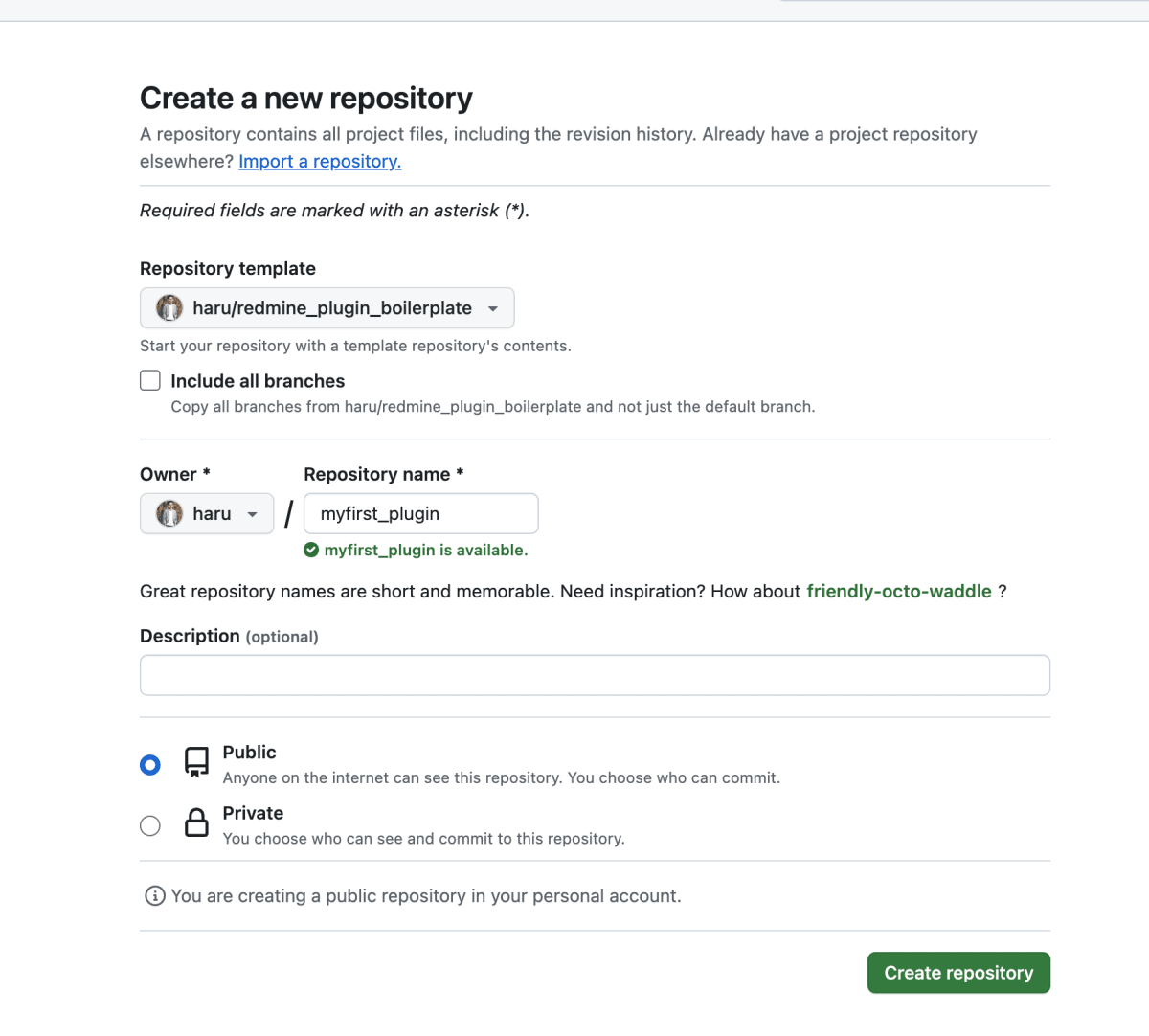The width and height of the screenshot is (1149, 1036).
Task: Open the haru/redmine_plugin_boilerplate template dropdown
Action: [x=327, y=307]
